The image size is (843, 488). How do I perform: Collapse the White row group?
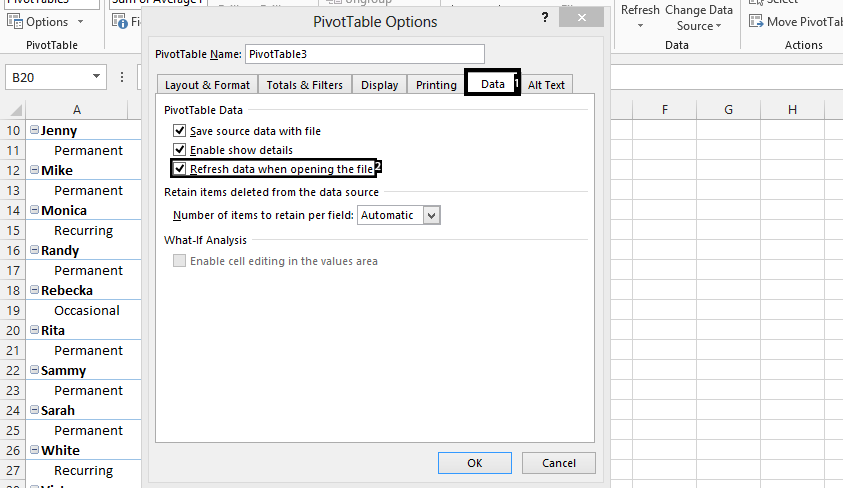pos(34,449)
